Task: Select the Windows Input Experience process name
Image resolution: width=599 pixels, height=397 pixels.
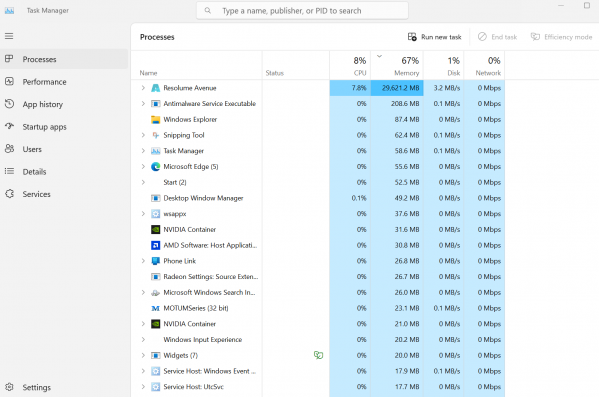Action: pos(202,339)
